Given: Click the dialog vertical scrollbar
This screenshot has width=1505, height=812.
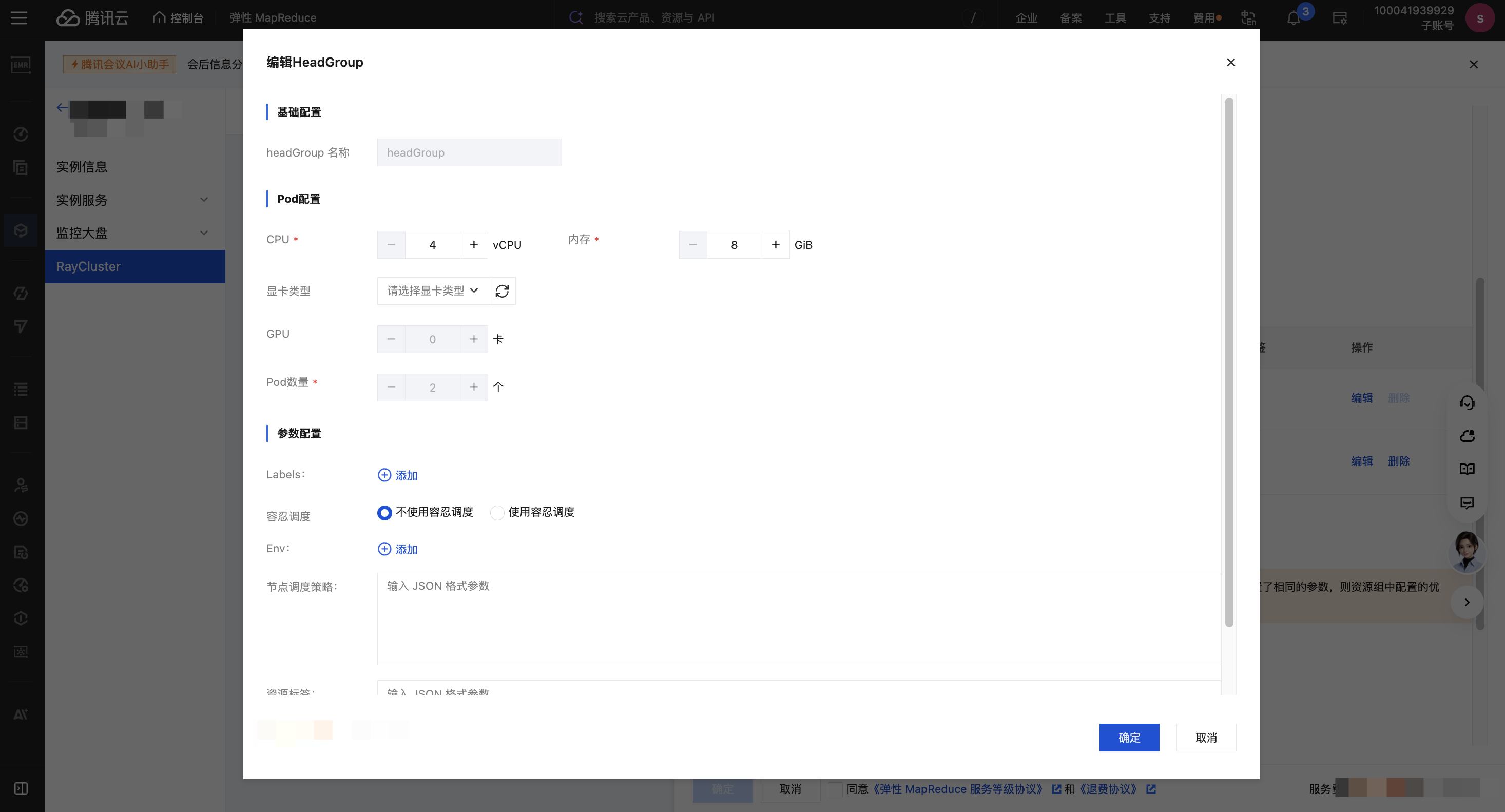Looking at the screenshot, I should pos(1229,362).
